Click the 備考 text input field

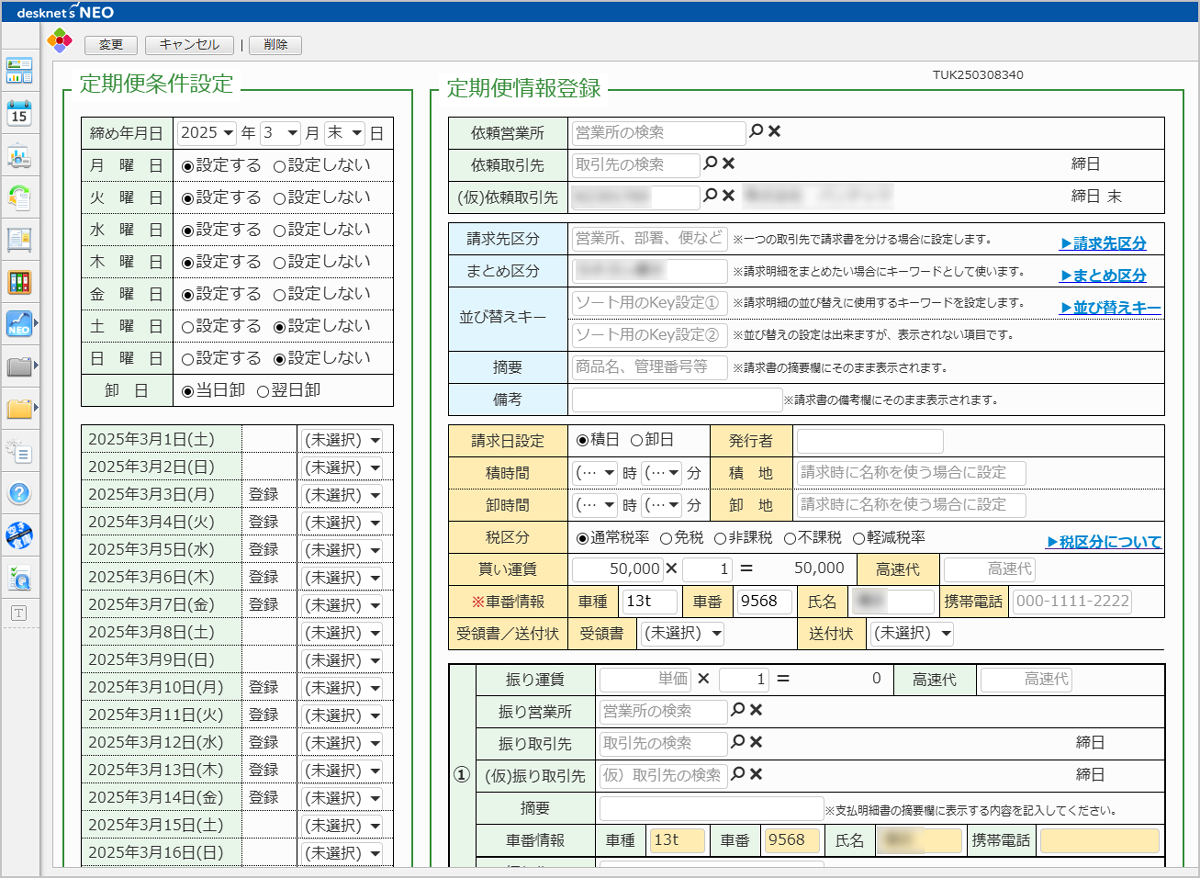pos(675,399)
